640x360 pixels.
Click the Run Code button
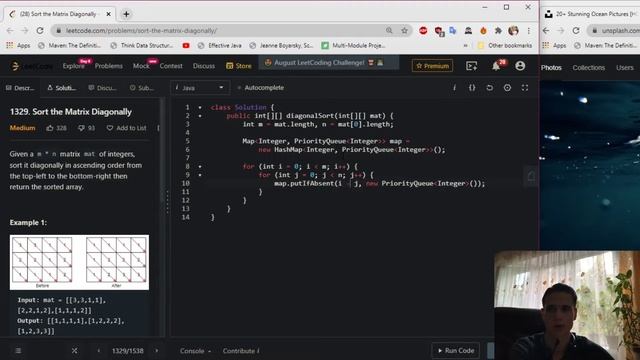click(x=456, y=351)
